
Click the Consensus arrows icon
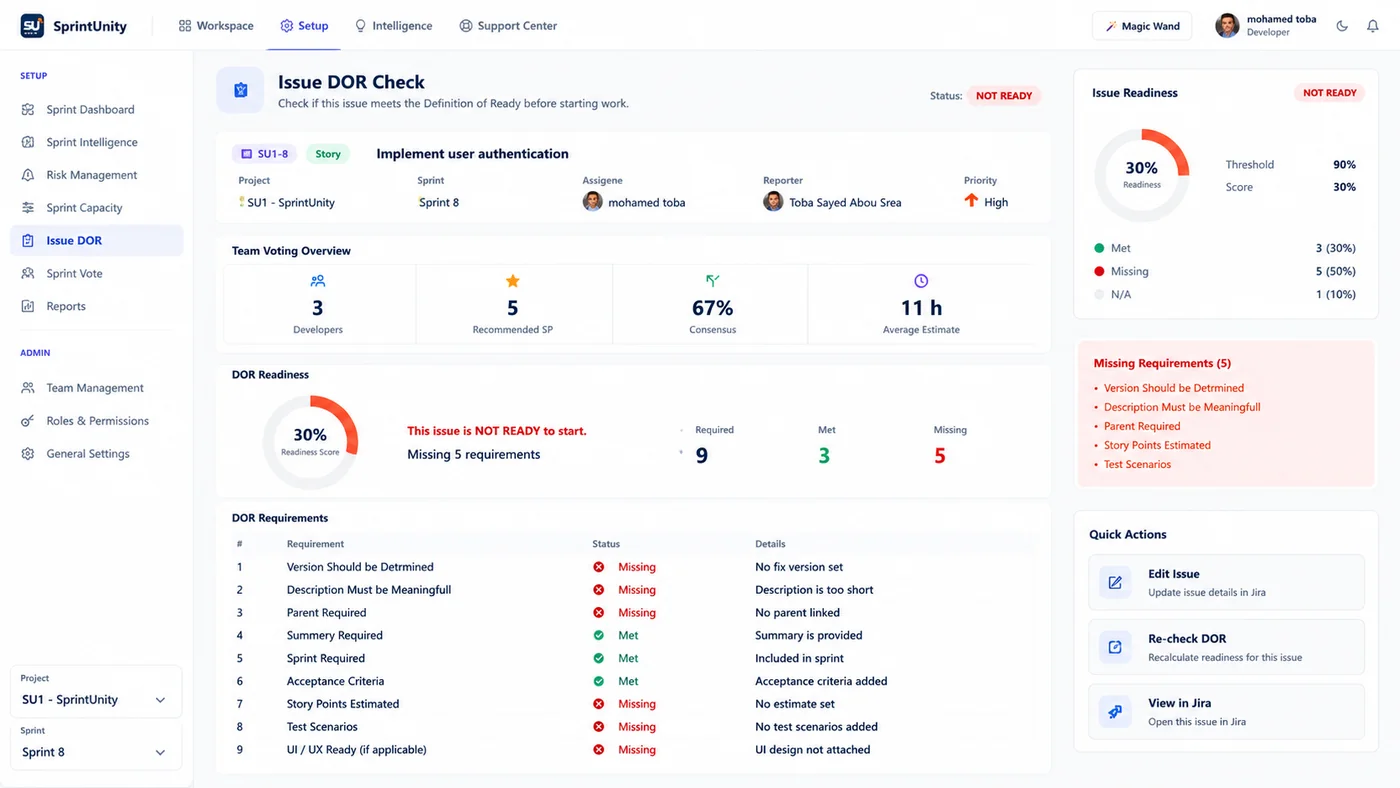tap(712, 281)
